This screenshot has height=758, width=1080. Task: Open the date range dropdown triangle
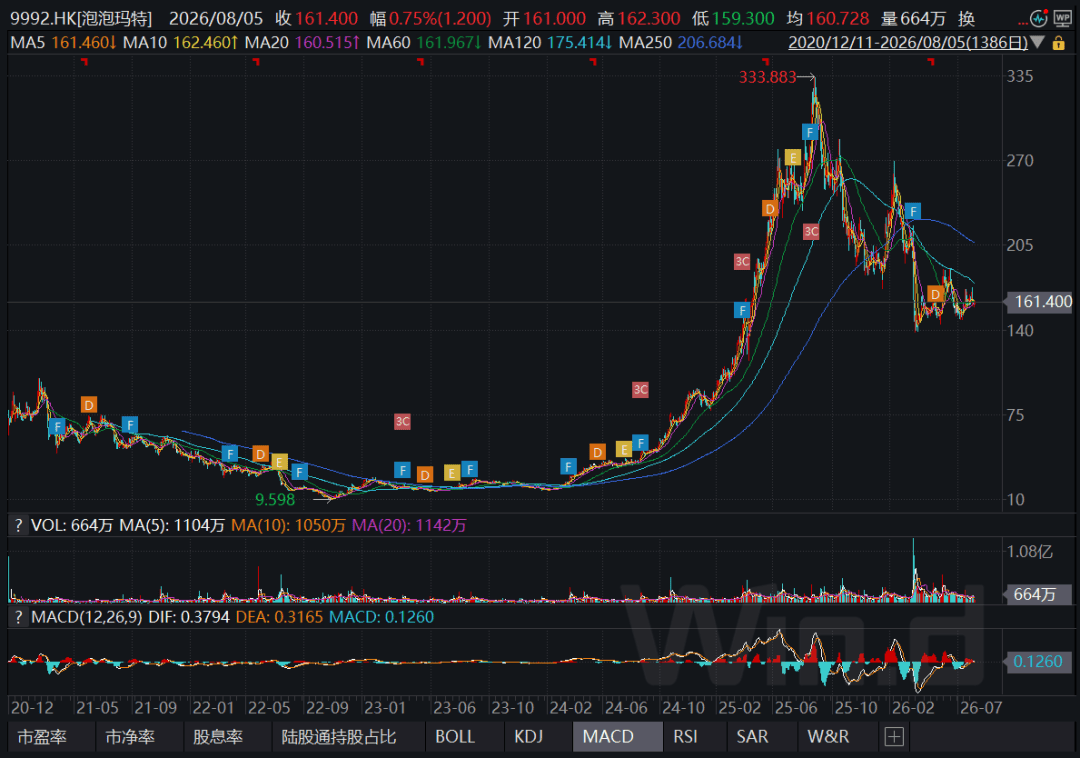click(x=1037, y=43)
